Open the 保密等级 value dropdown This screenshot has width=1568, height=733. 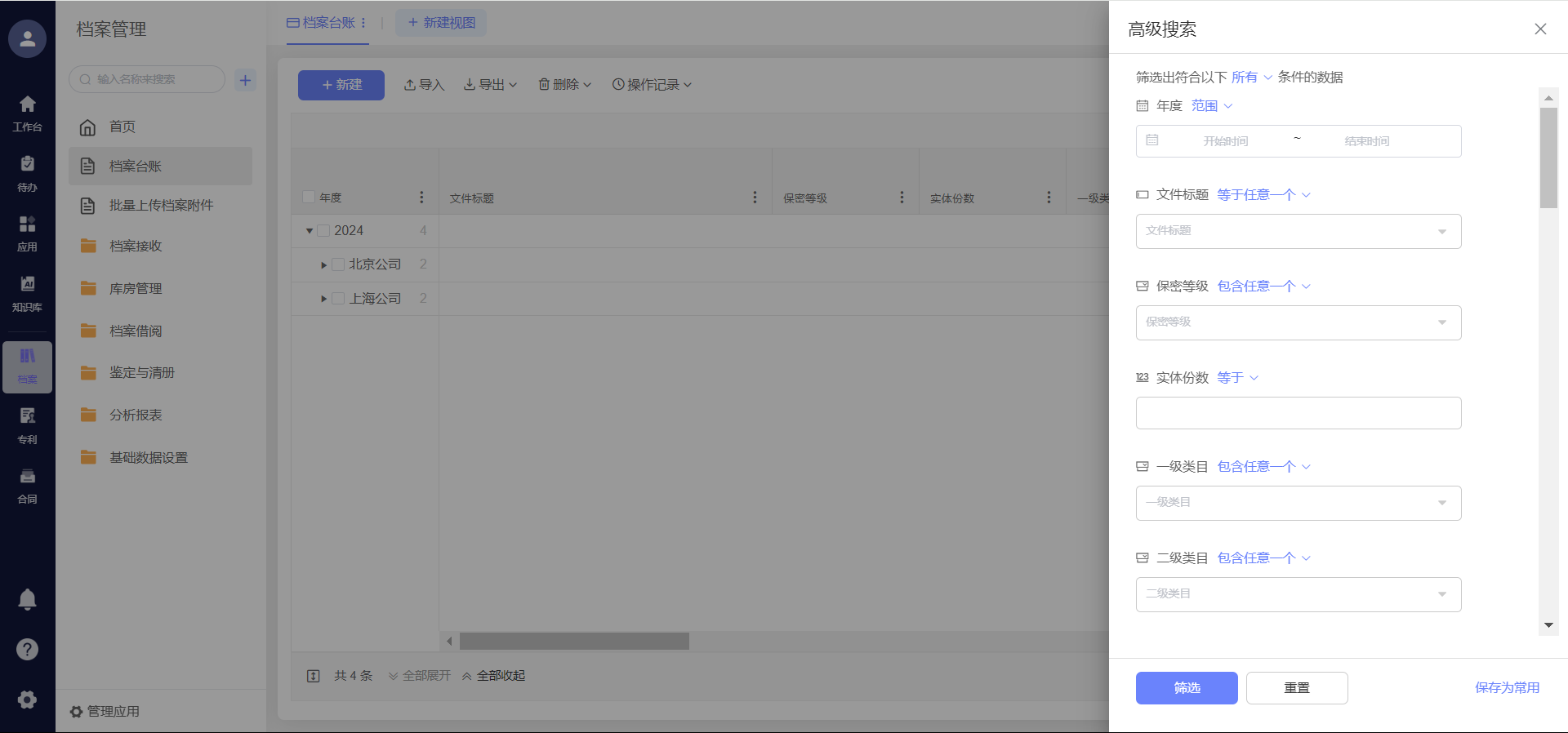pyautogui.click(x=1298, y=322)
